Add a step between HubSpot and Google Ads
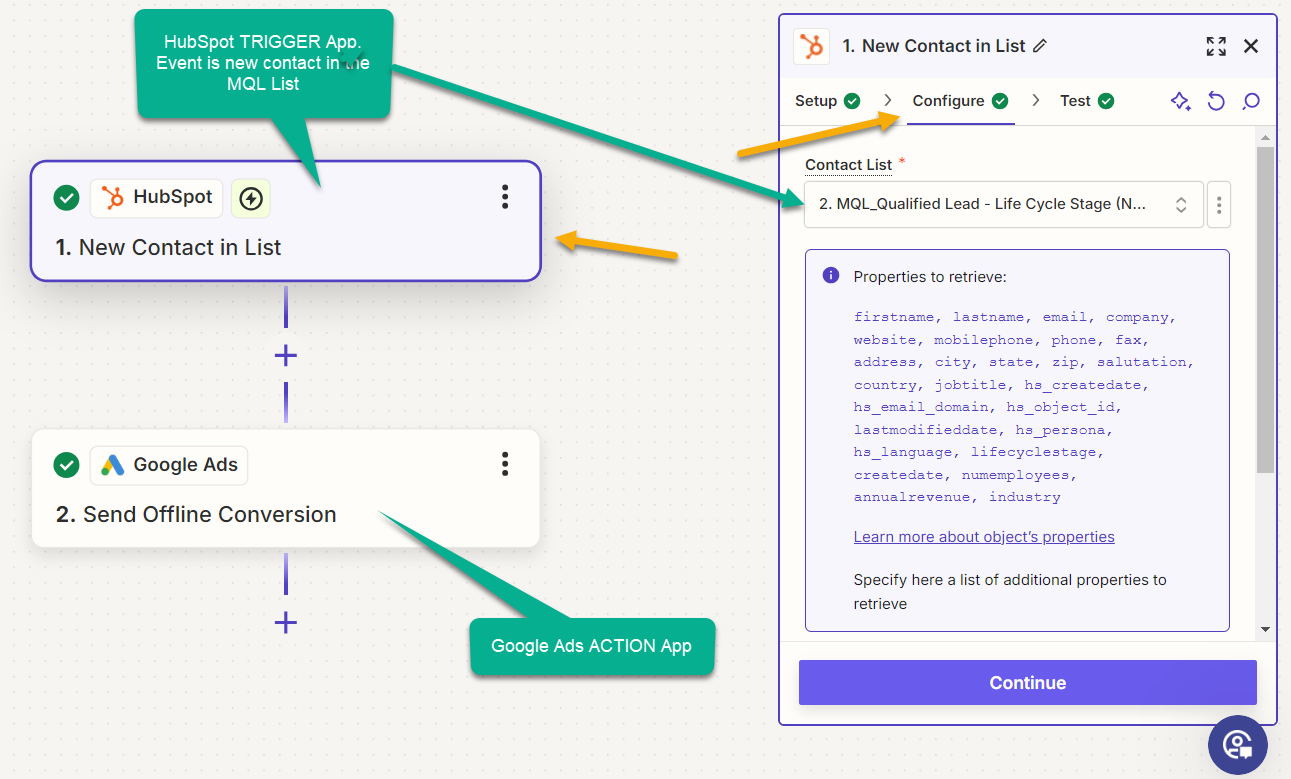1291x779 pixels. coord(286,356)
